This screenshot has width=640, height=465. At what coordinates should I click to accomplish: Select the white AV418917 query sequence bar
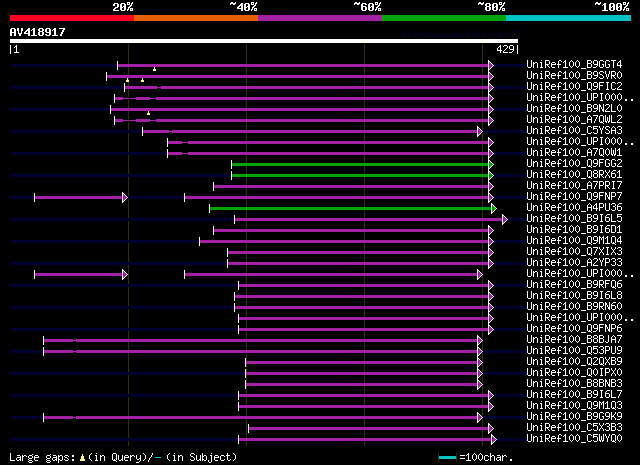click(x=264, y=41)
